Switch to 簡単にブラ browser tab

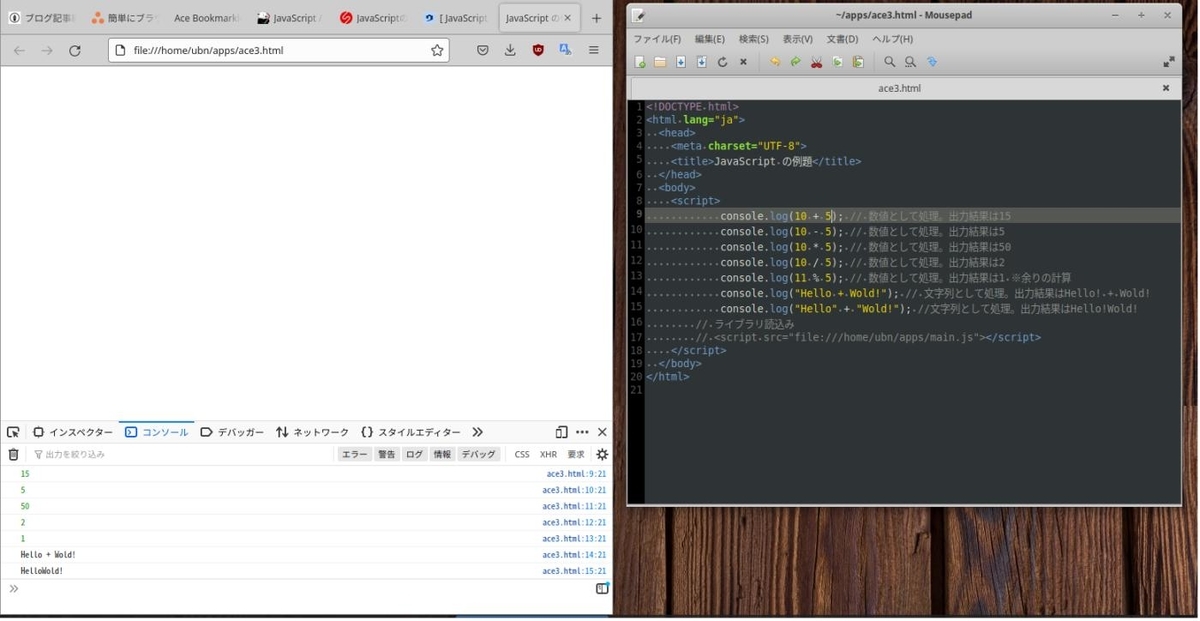pos(124,18)
